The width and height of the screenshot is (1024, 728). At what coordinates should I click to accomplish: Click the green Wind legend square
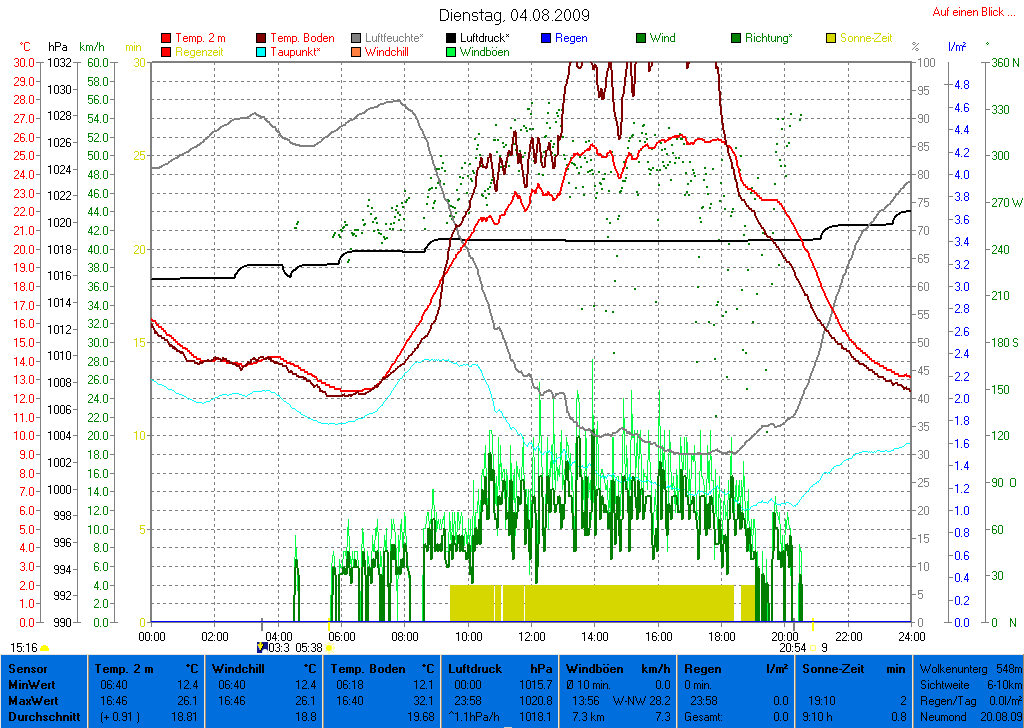[641, 38]
